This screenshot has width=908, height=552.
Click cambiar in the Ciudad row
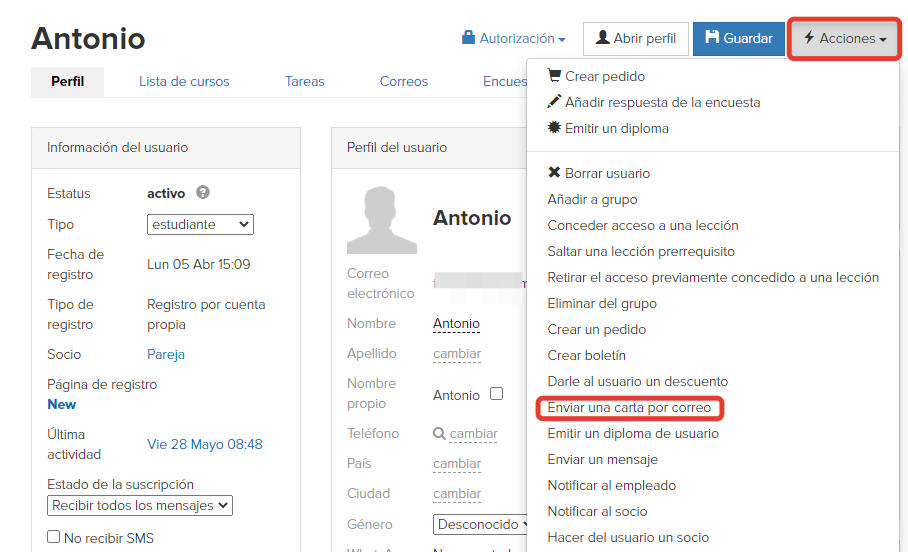tap(457, 494)
